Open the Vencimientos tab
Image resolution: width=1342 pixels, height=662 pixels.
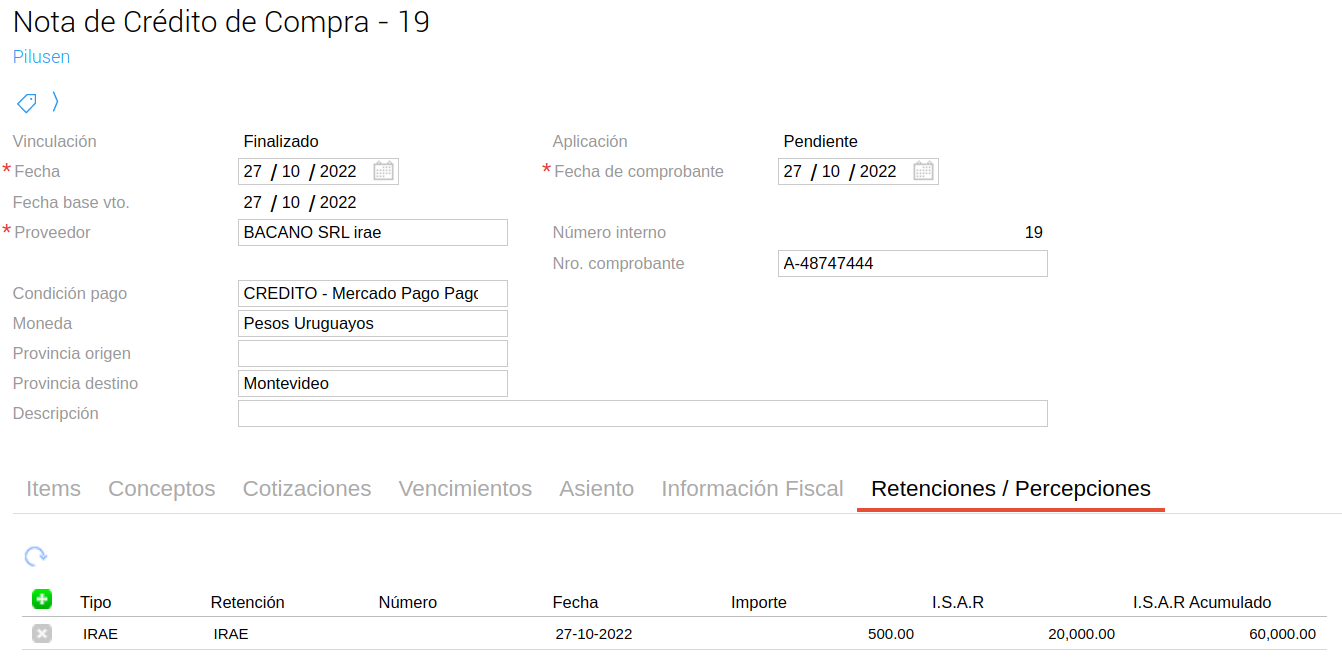point(465,489)
